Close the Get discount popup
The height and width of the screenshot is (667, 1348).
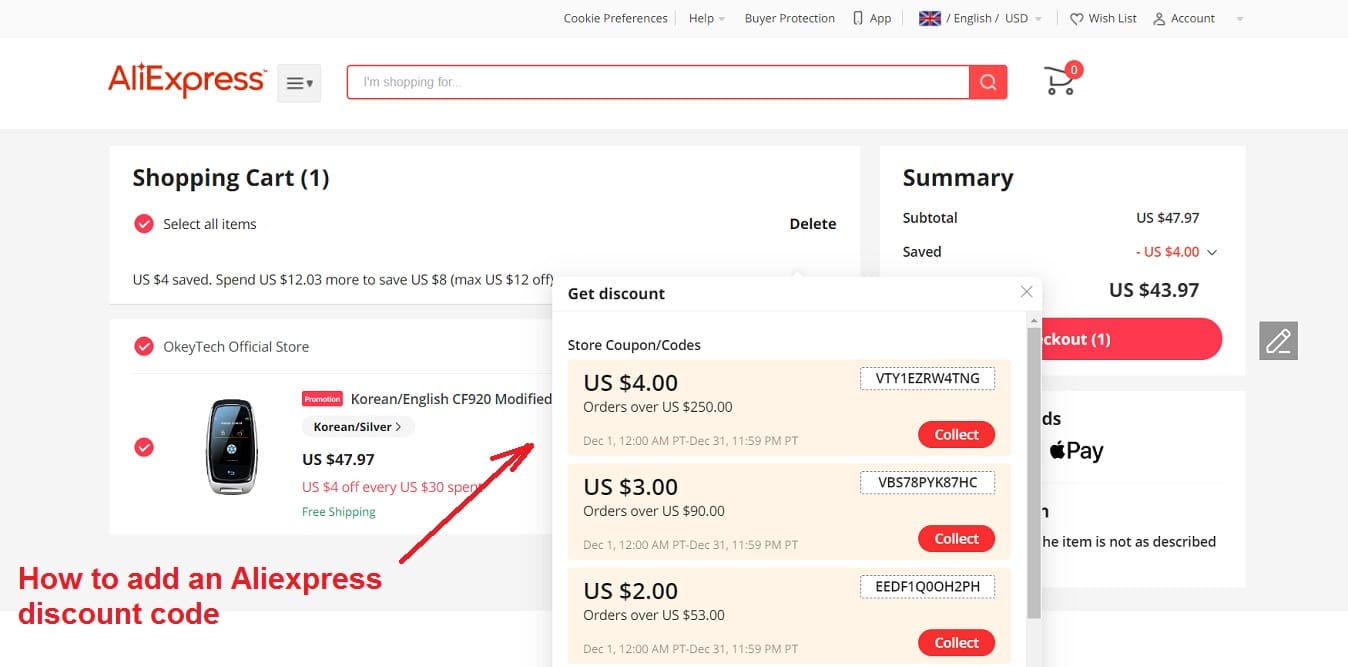pos(1026,292)
